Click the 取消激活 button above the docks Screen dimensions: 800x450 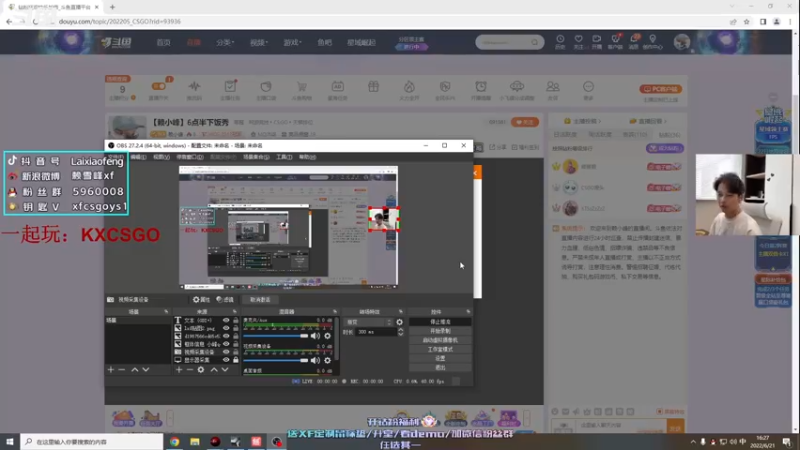pyautogui.click(x=260, y=299)
